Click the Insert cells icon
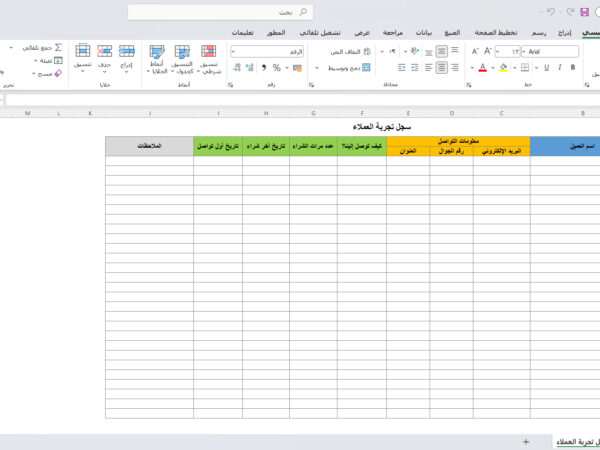 coord(127,50)
